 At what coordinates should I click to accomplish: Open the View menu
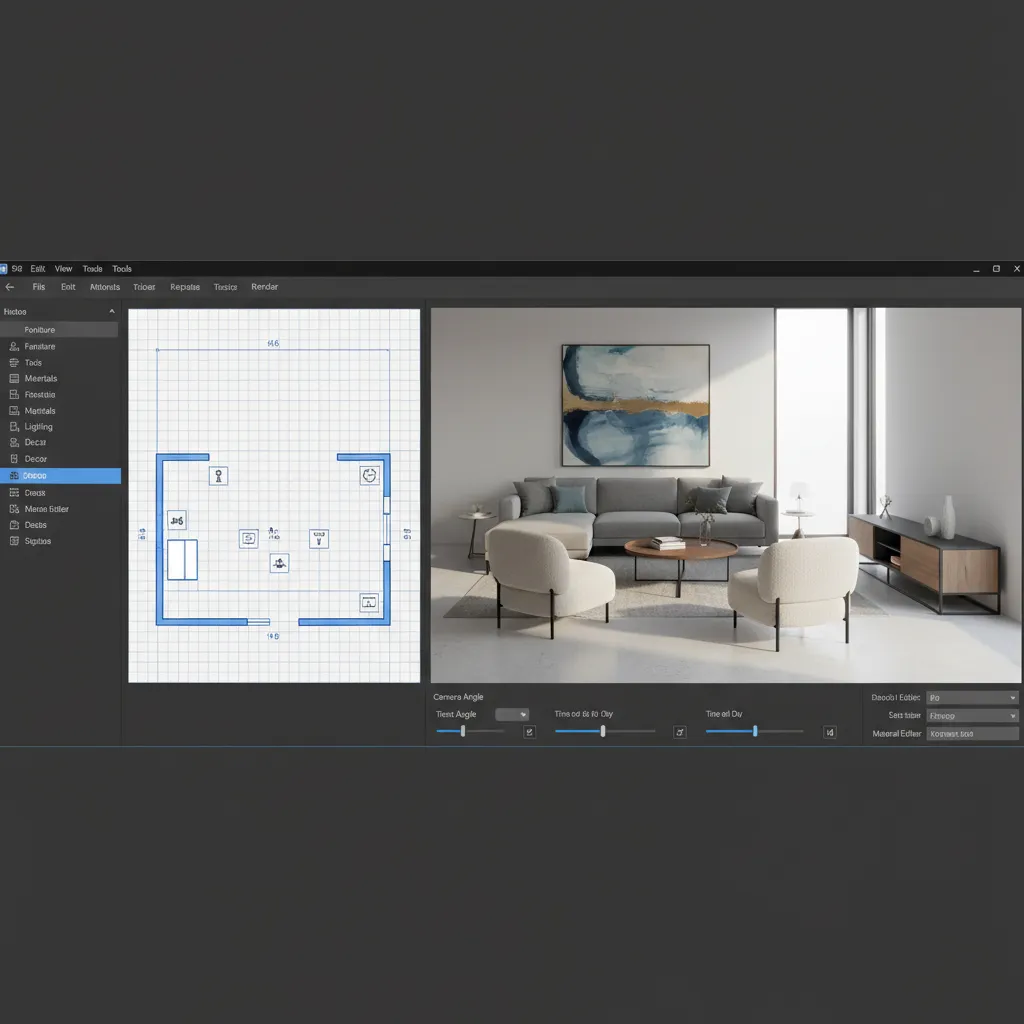[x=63, y=268]
